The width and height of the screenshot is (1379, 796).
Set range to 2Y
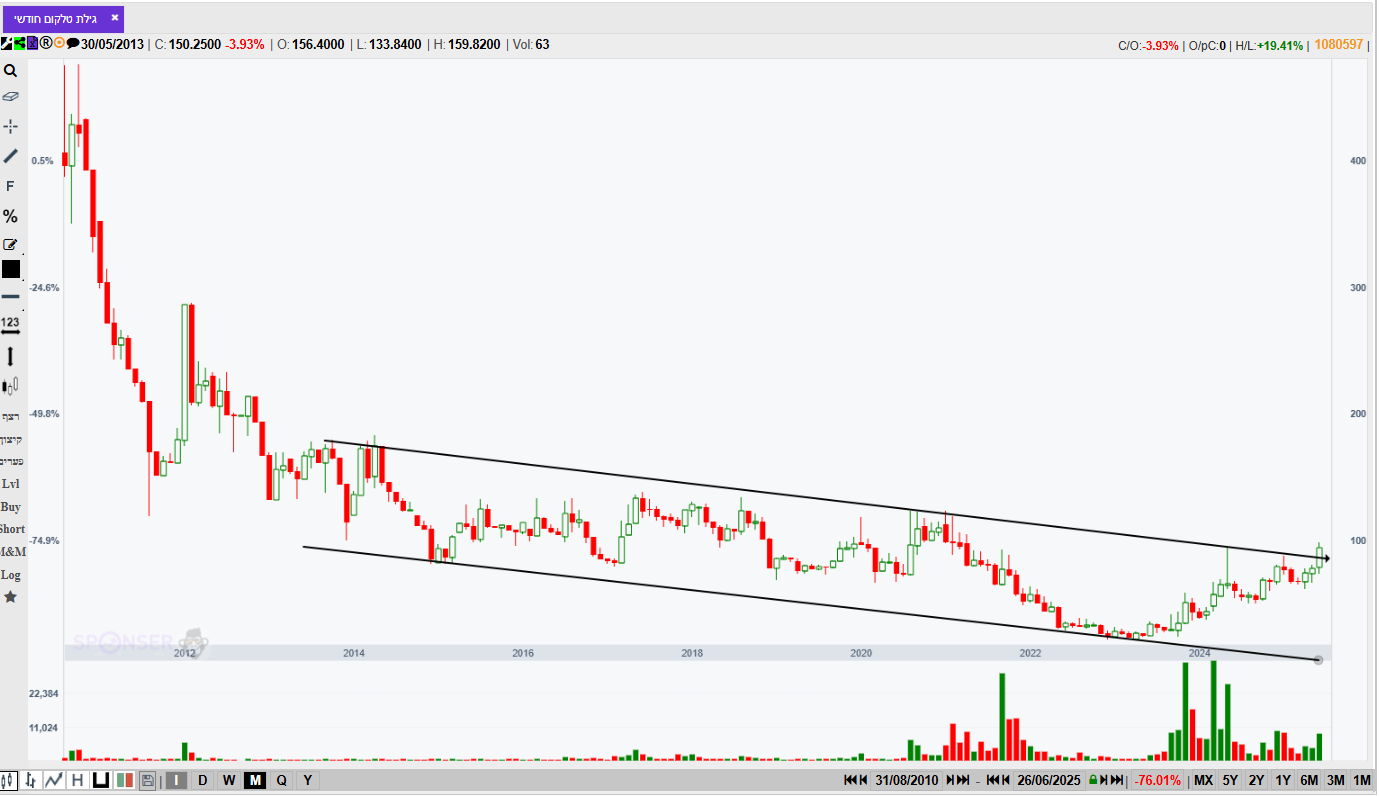tap(1256, 780)
